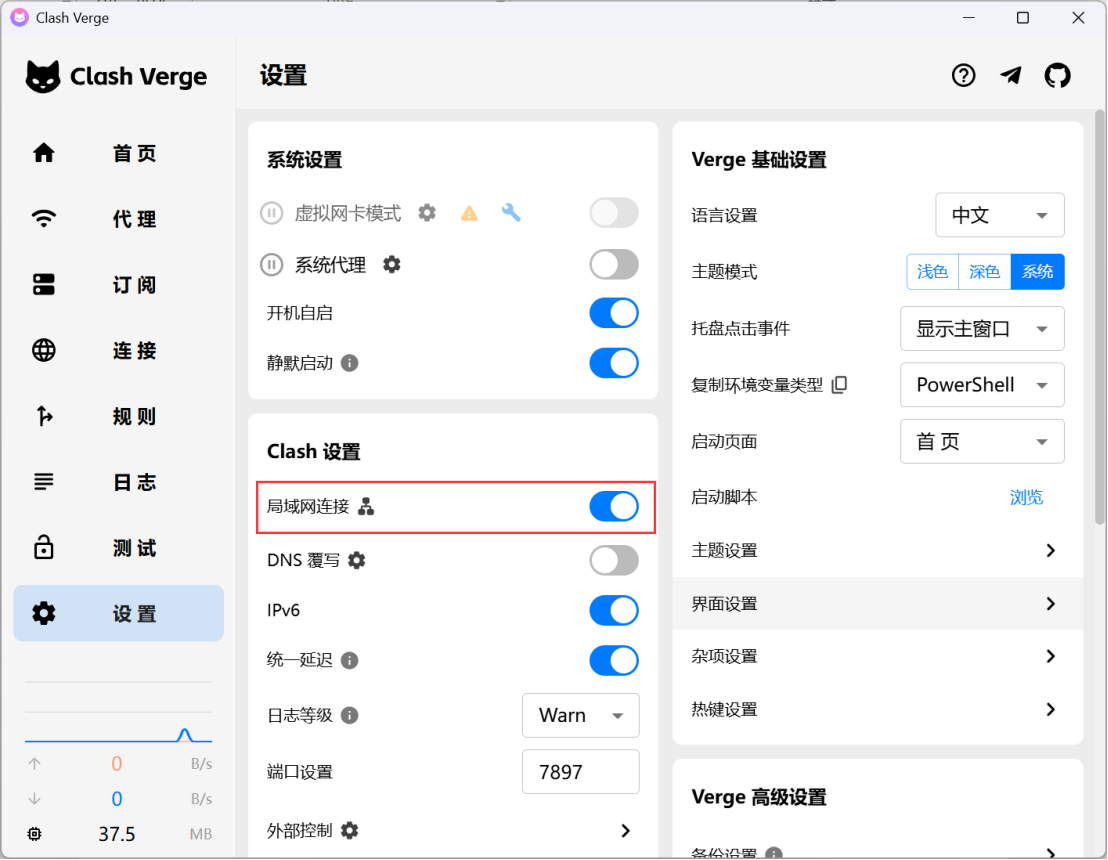This screenshot has width=1108, height=860.
Task: Click the blue wrench install-service icon
Action: click(x=511, y=212)
